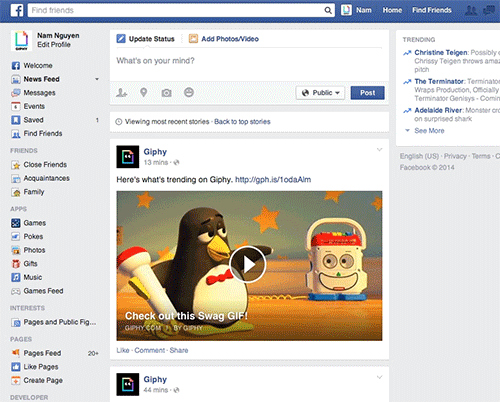Open options chevron on the 44 mins Giphy post

379,377
